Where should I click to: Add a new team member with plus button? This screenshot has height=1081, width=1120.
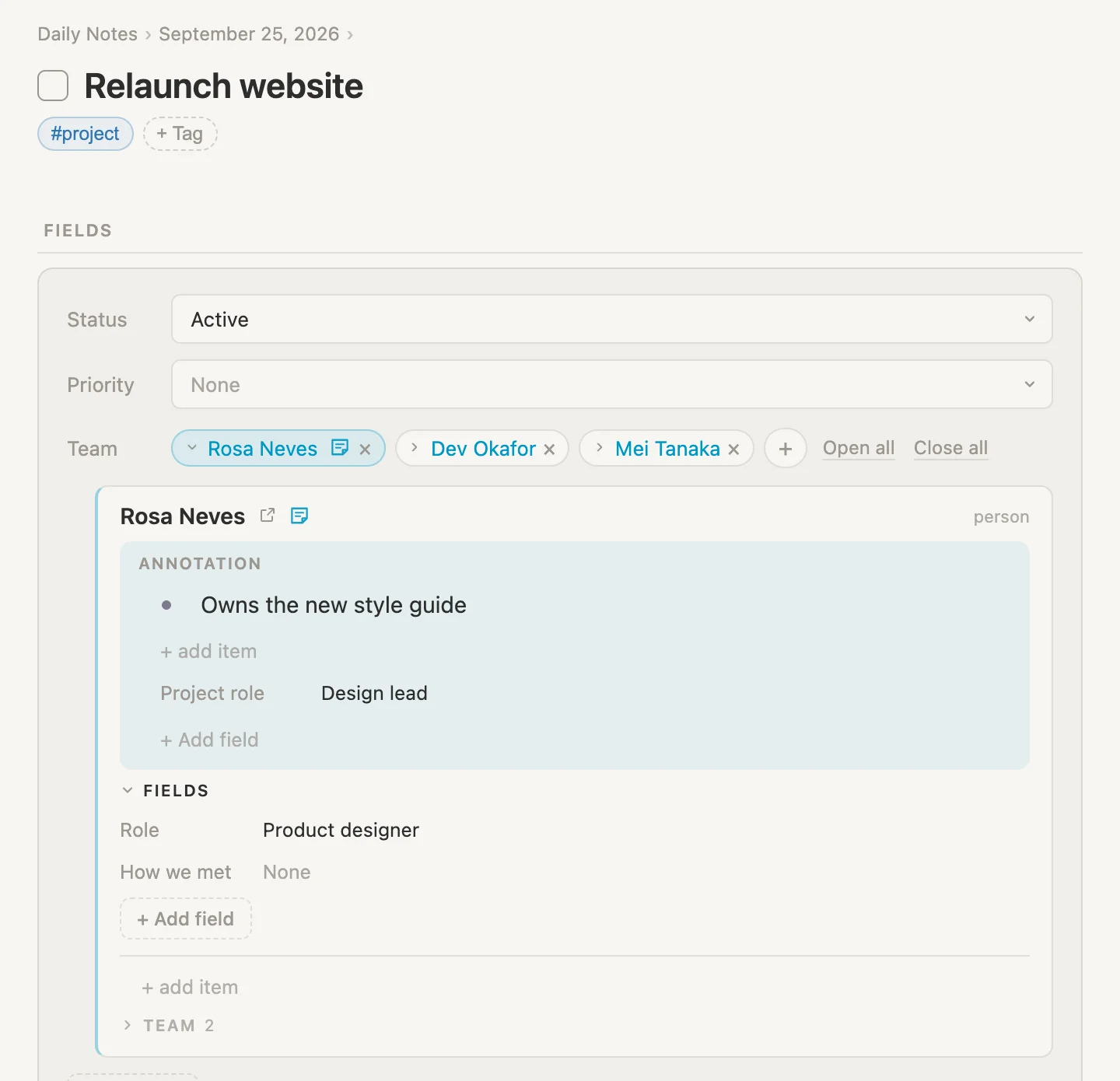(x=786, y=449)
